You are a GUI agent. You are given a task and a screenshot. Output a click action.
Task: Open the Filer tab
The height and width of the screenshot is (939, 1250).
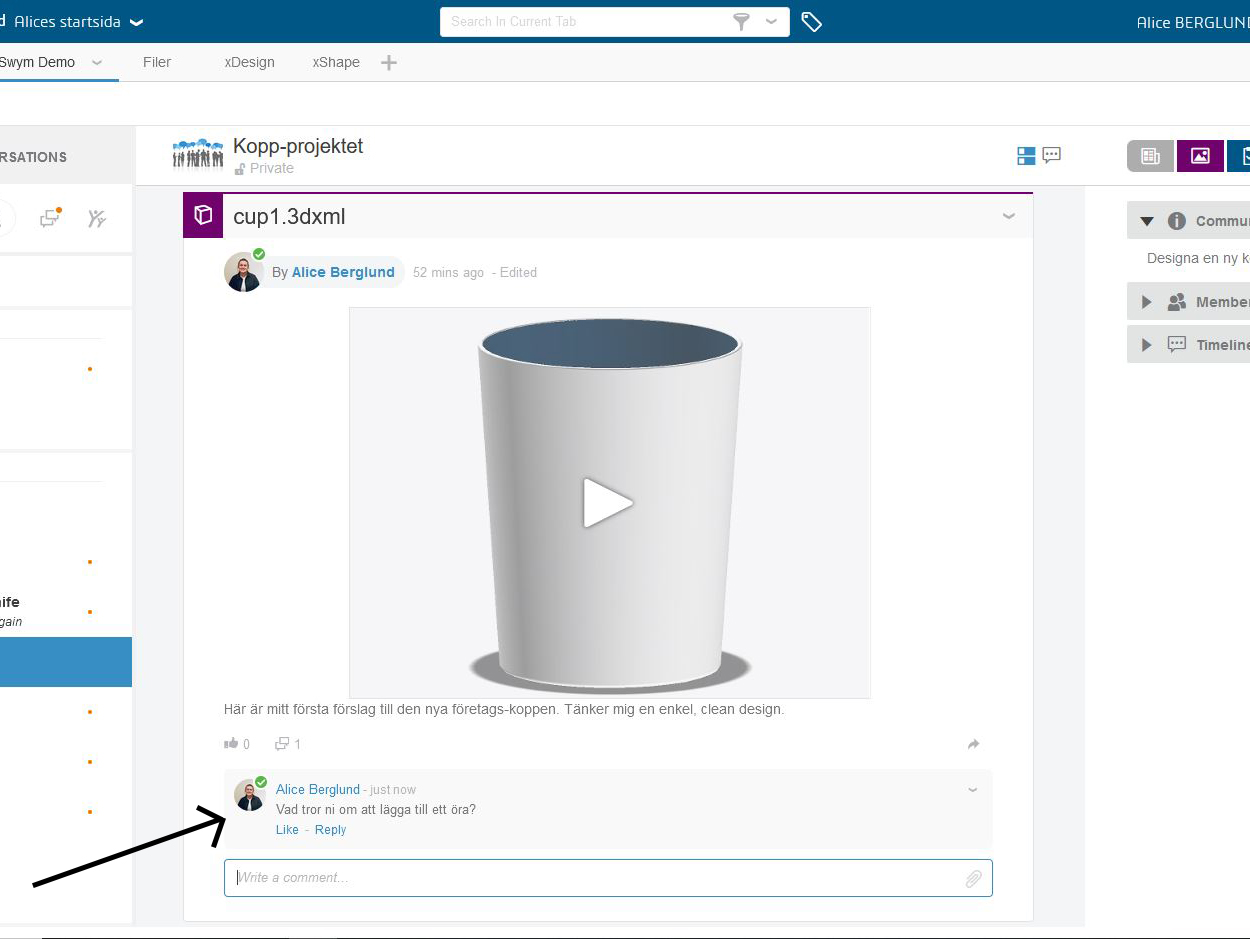pyautogui.click(x=157, y=62)
